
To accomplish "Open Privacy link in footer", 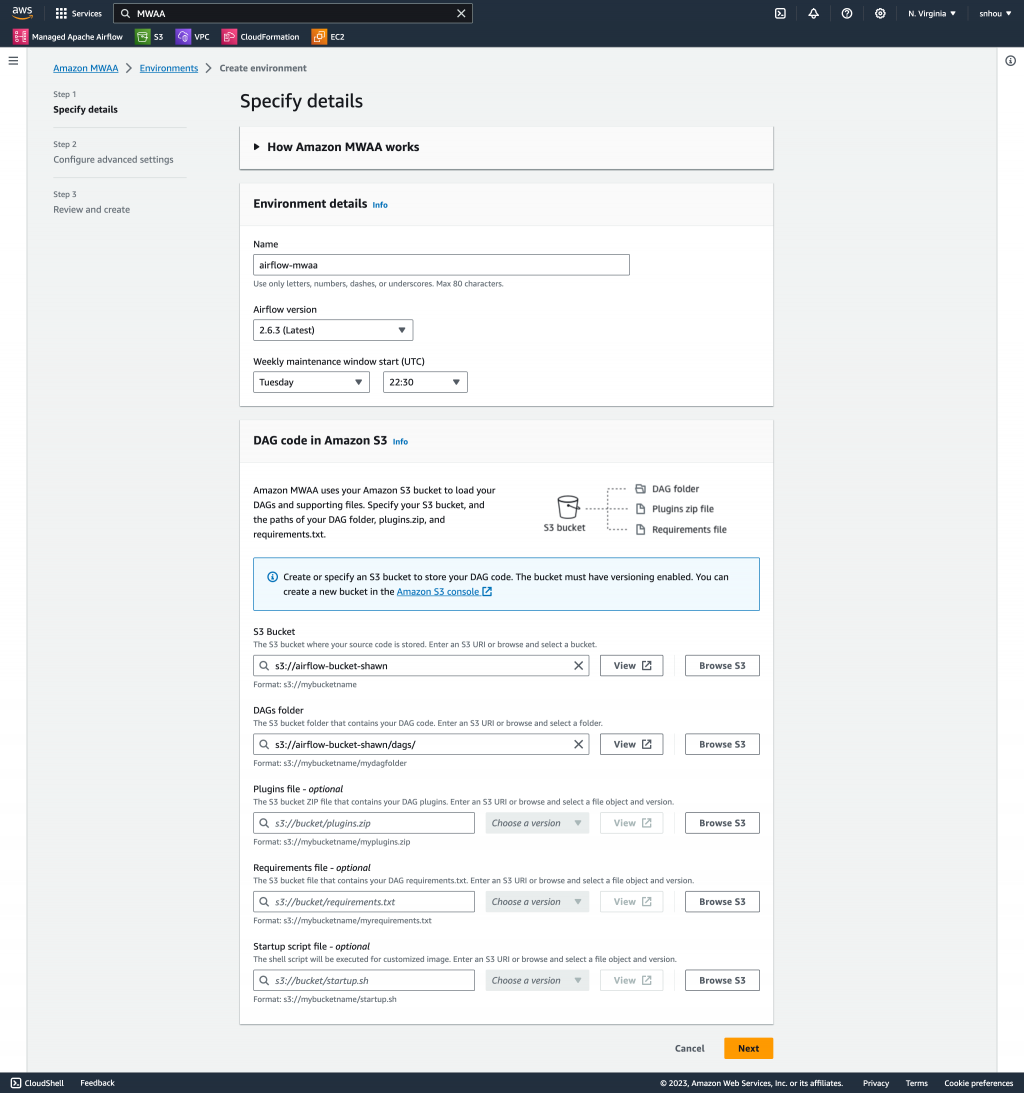I will pyautogui.click(x=876, y=1083).
